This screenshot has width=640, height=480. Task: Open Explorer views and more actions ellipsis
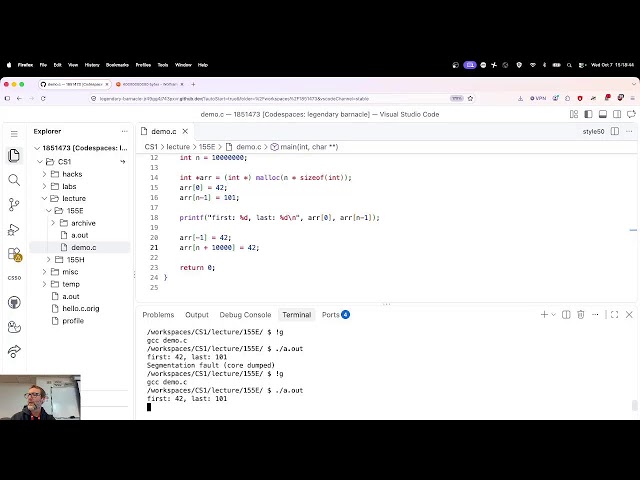pyautogui.click(x=124, y=131)
